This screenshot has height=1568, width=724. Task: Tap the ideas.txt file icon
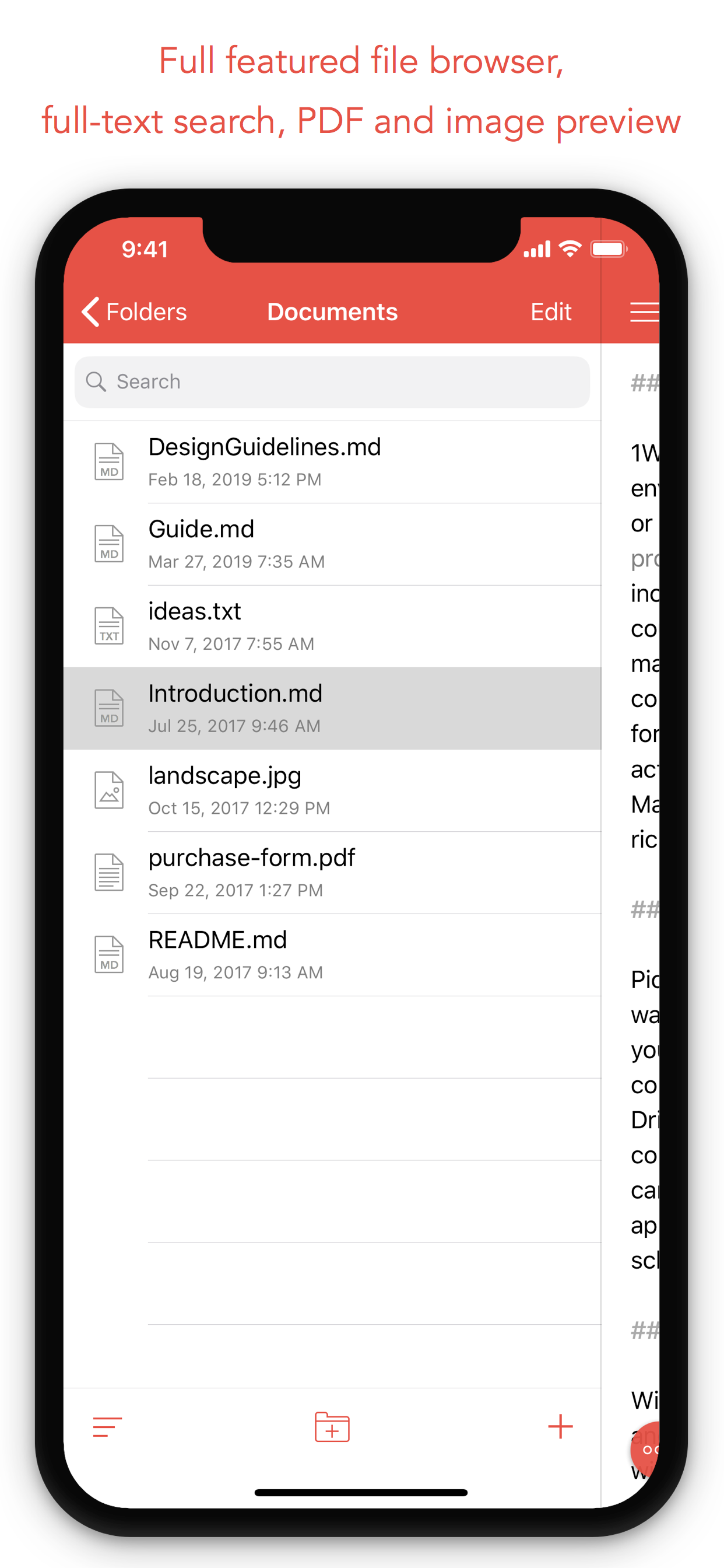[x=109, y=626]
